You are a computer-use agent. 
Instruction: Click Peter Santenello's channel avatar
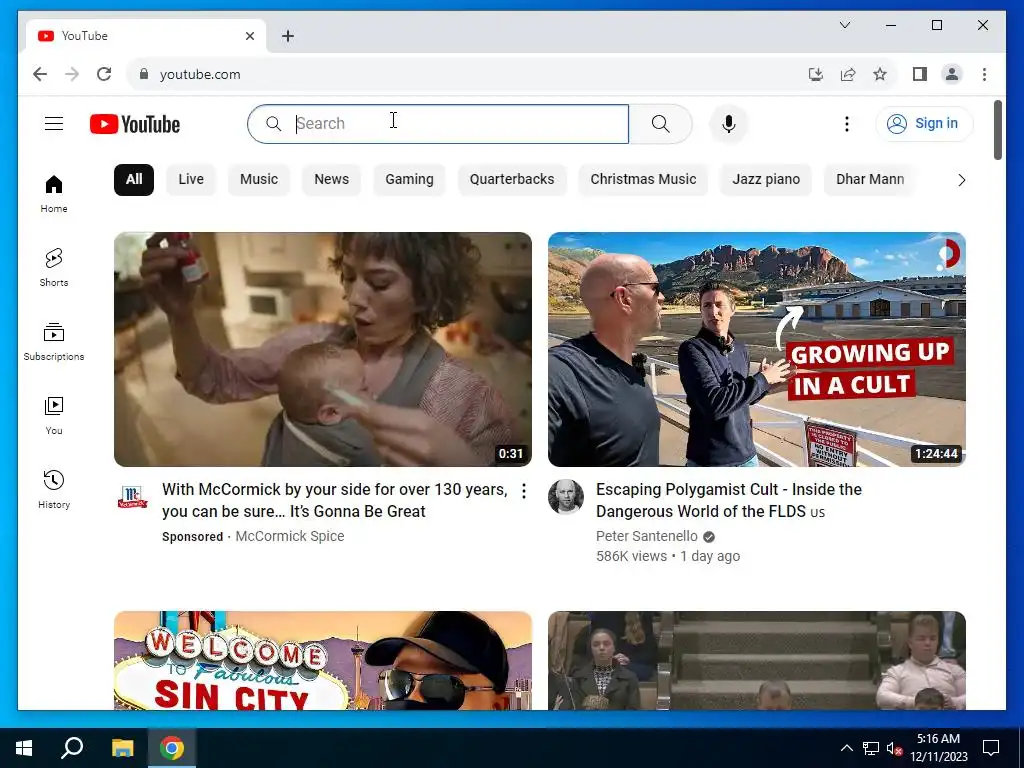566,498
